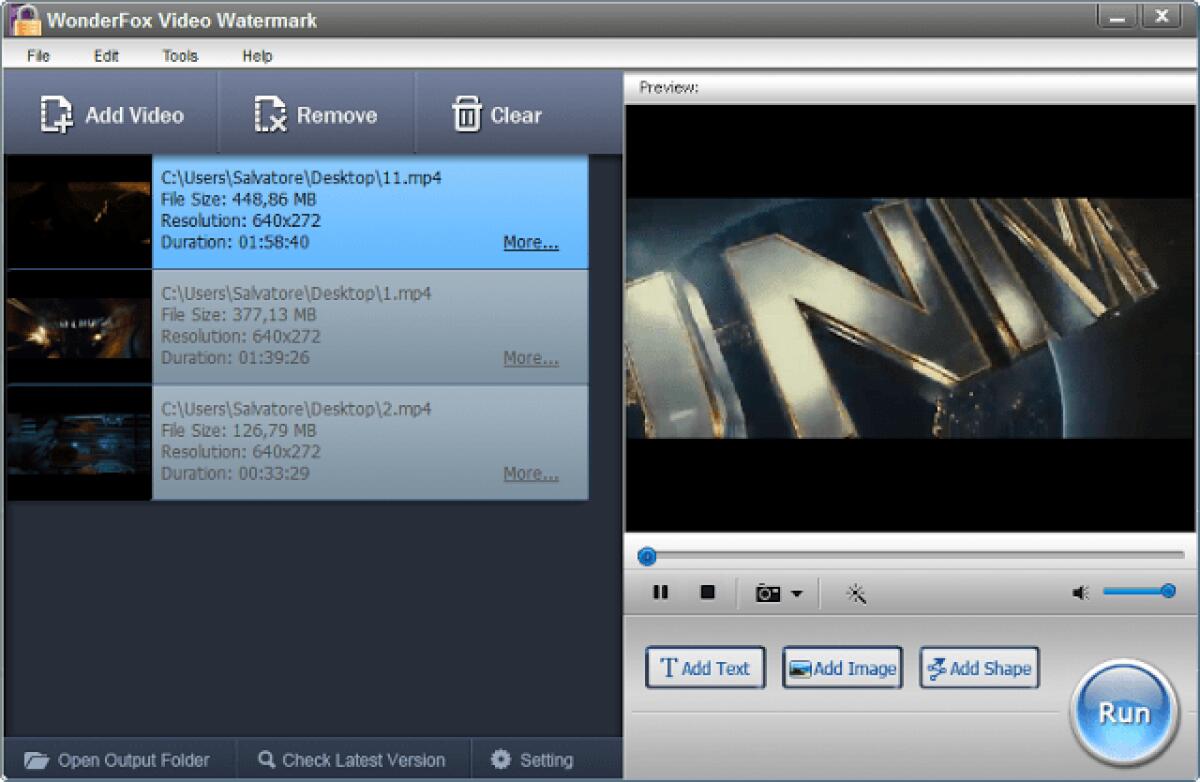Click the Add Image button
Image resolution: width=1200 pixels, height=782 pixels.
(842, 667)
